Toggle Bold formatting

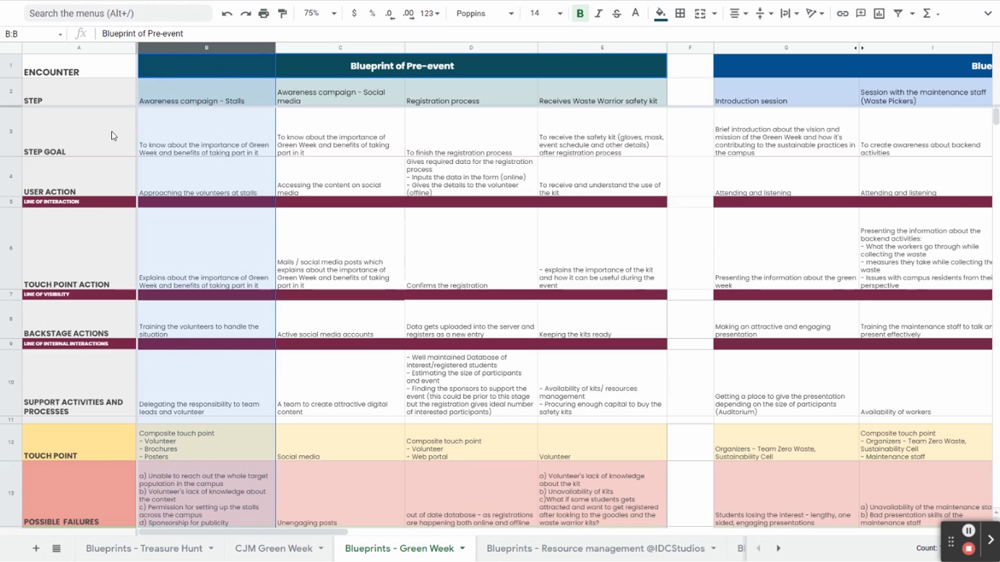point(580,13)
